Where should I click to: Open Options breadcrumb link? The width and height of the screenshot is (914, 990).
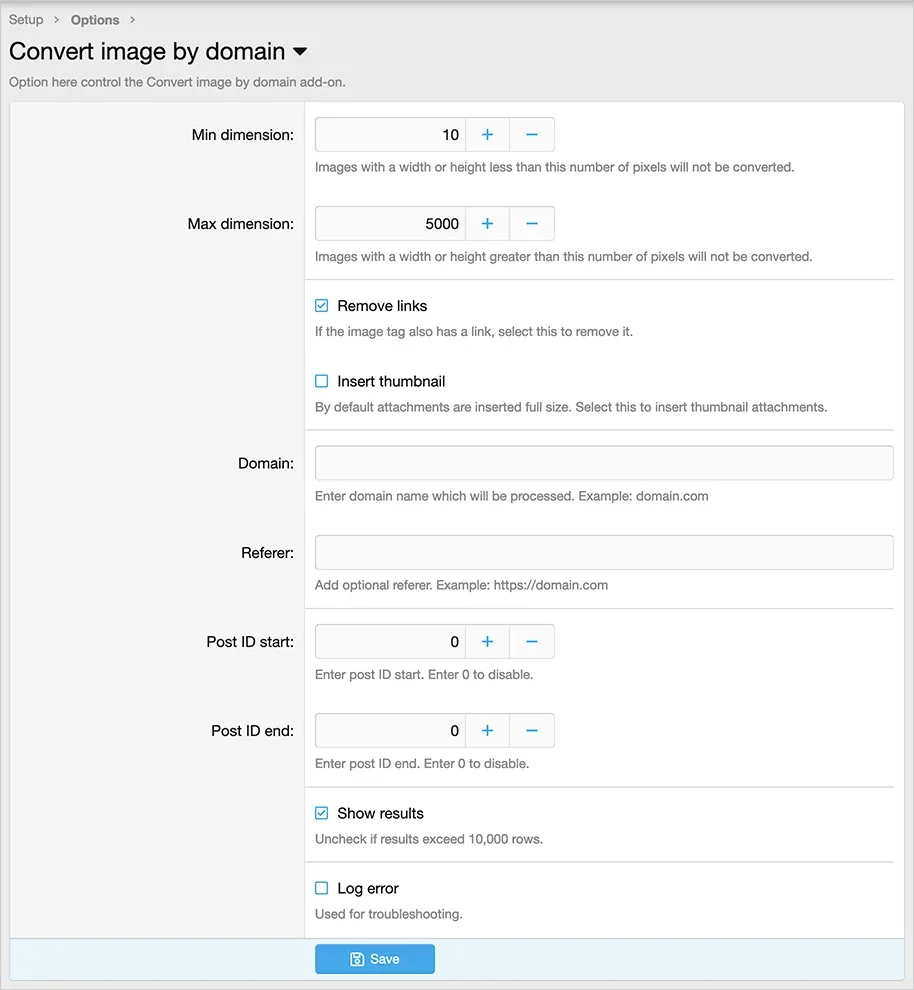pyautogui.click(x=95, y=20)
